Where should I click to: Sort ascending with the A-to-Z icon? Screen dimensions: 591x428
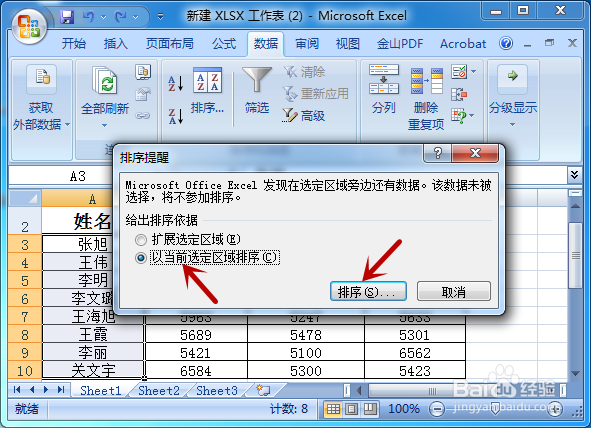[176, 83]
